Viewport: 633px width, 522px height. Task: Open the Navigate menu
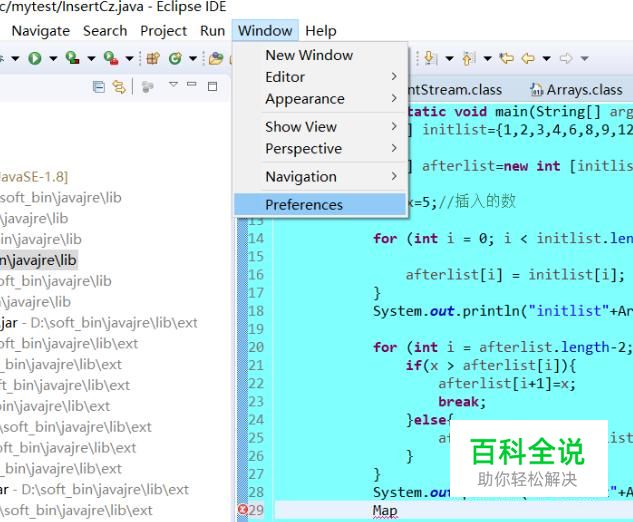click(40, 31)
